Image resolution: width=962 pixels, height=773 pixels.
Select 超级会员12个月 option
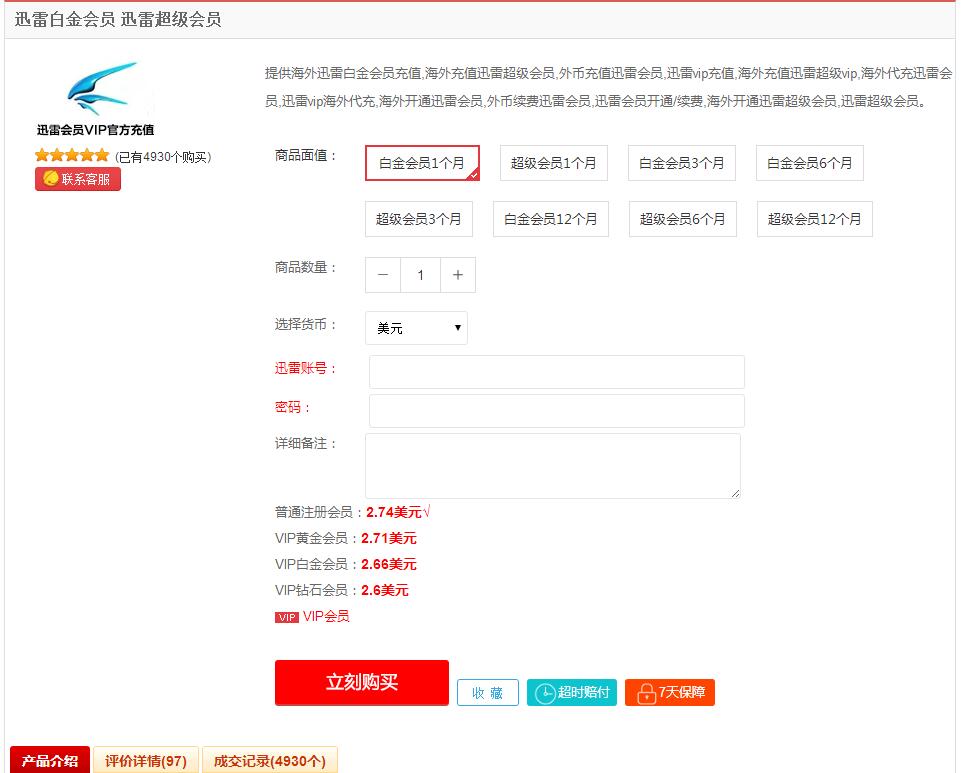815,219
